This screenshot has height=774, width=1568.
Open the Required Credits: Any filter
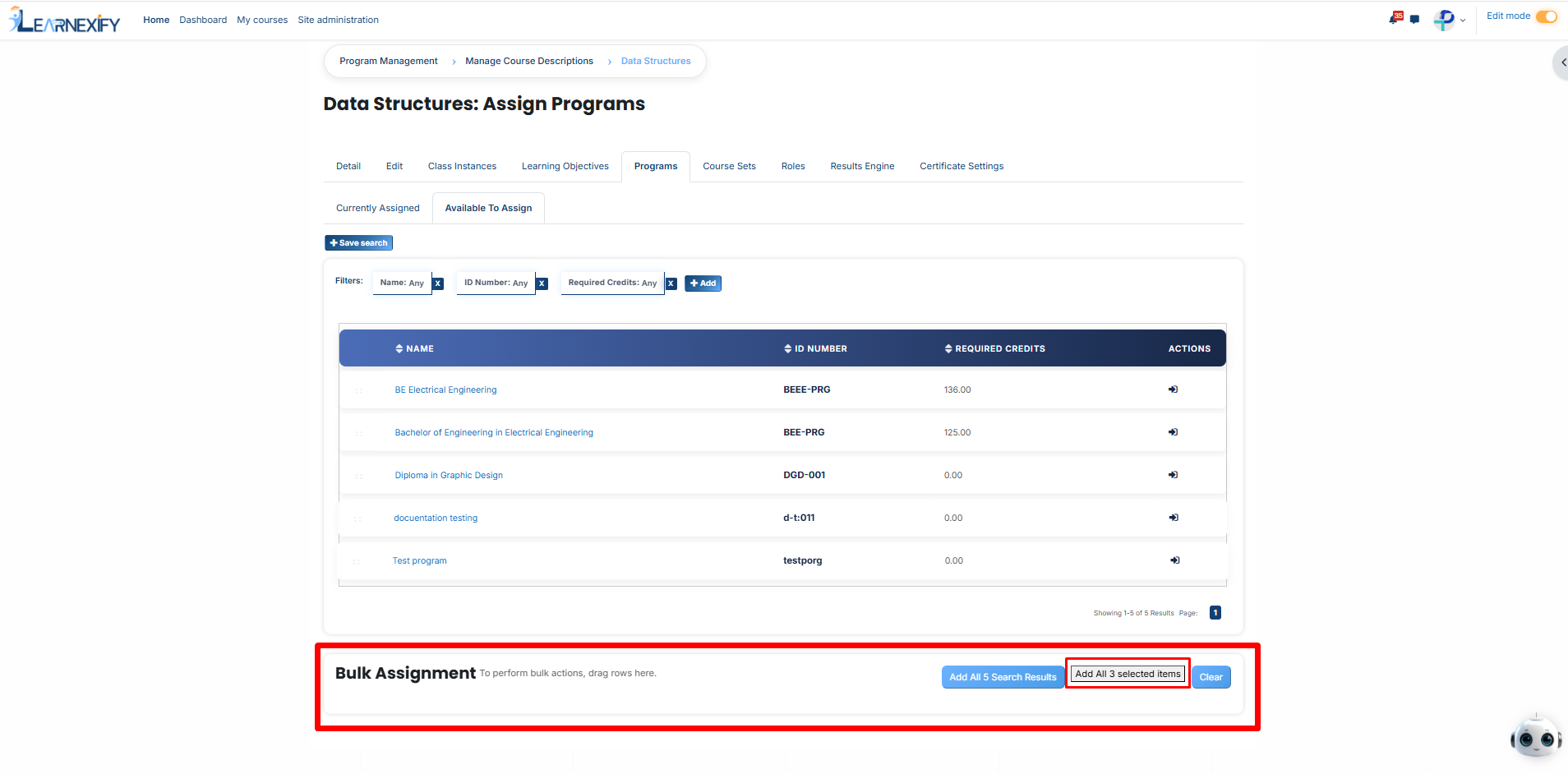tap(612, 283)
